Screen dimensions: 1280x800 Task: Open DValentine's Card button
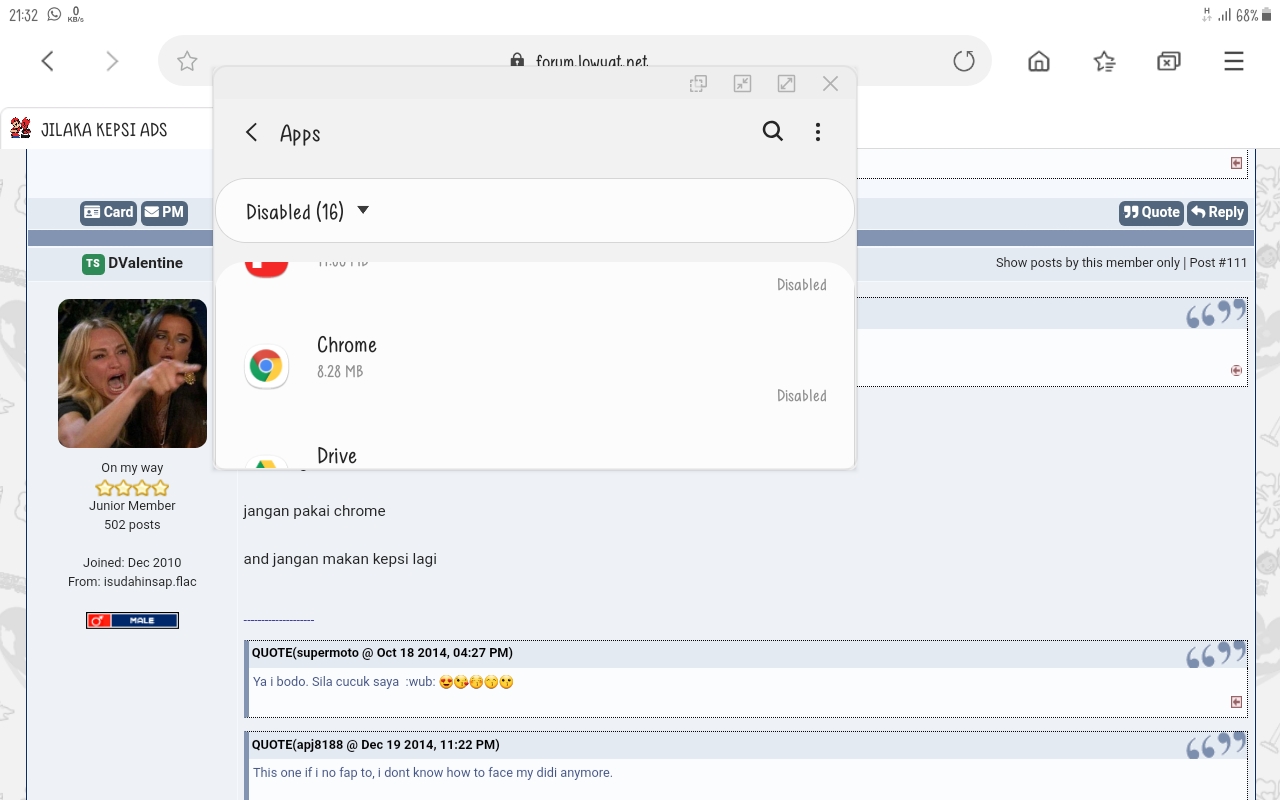pyautogui.click(x=108, y=212)
